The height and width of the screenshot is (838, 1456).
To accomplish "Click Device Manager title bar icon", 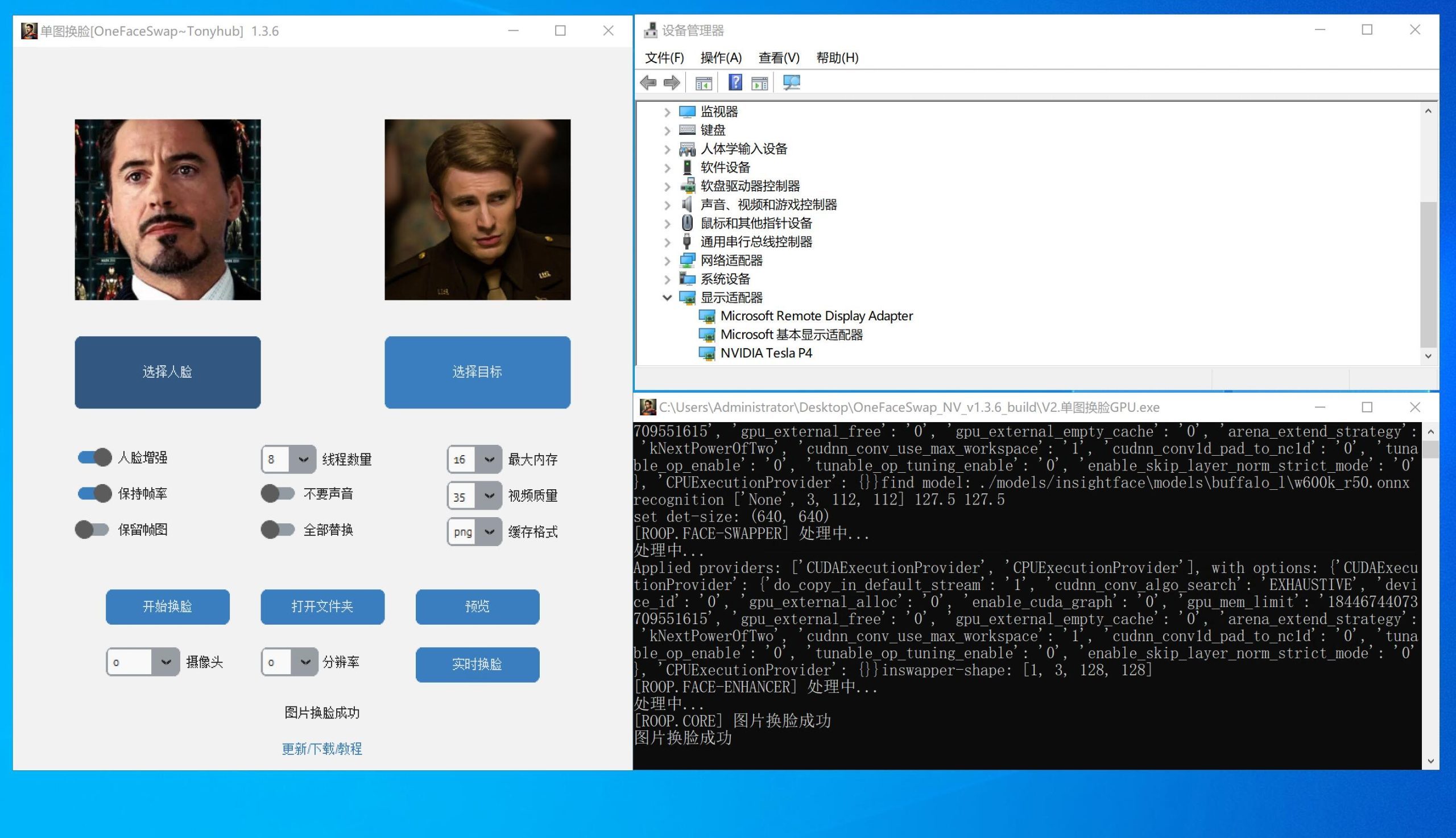I will 651,30.
